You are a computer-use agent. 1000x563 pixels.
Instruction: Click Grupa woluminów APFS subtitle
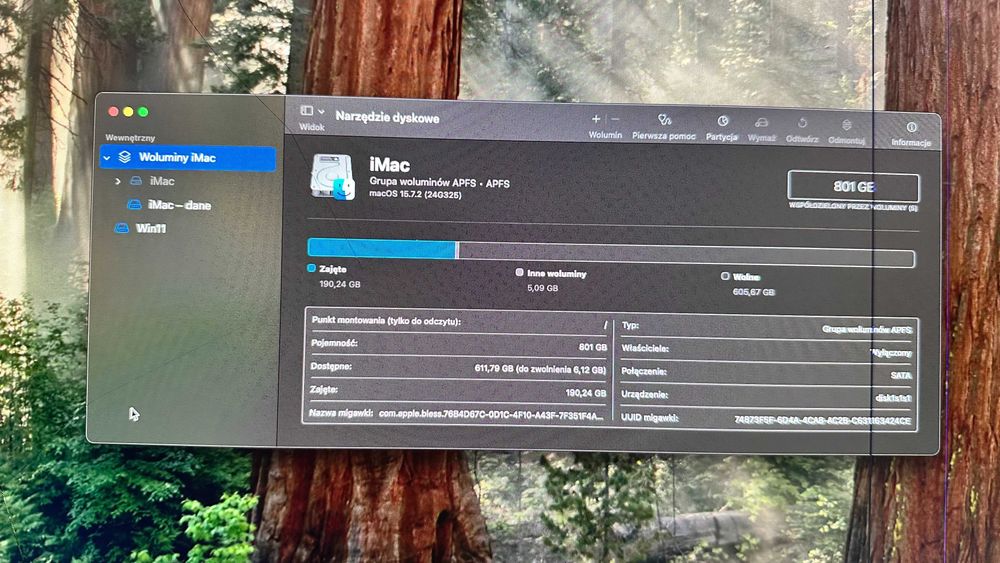pos(439,183)
